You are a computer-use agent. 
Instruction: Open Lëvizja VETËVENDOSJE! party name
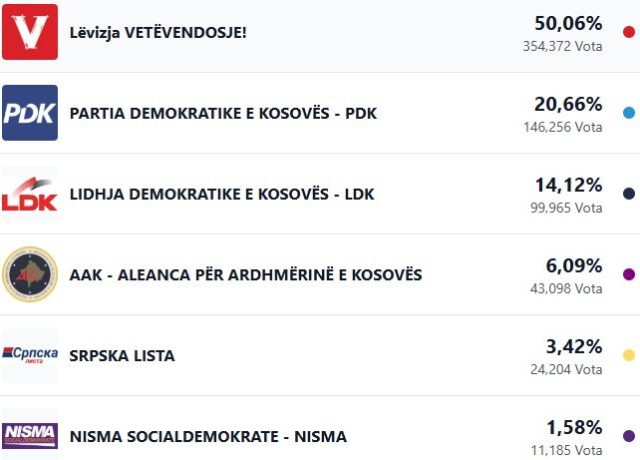[158, 32]
